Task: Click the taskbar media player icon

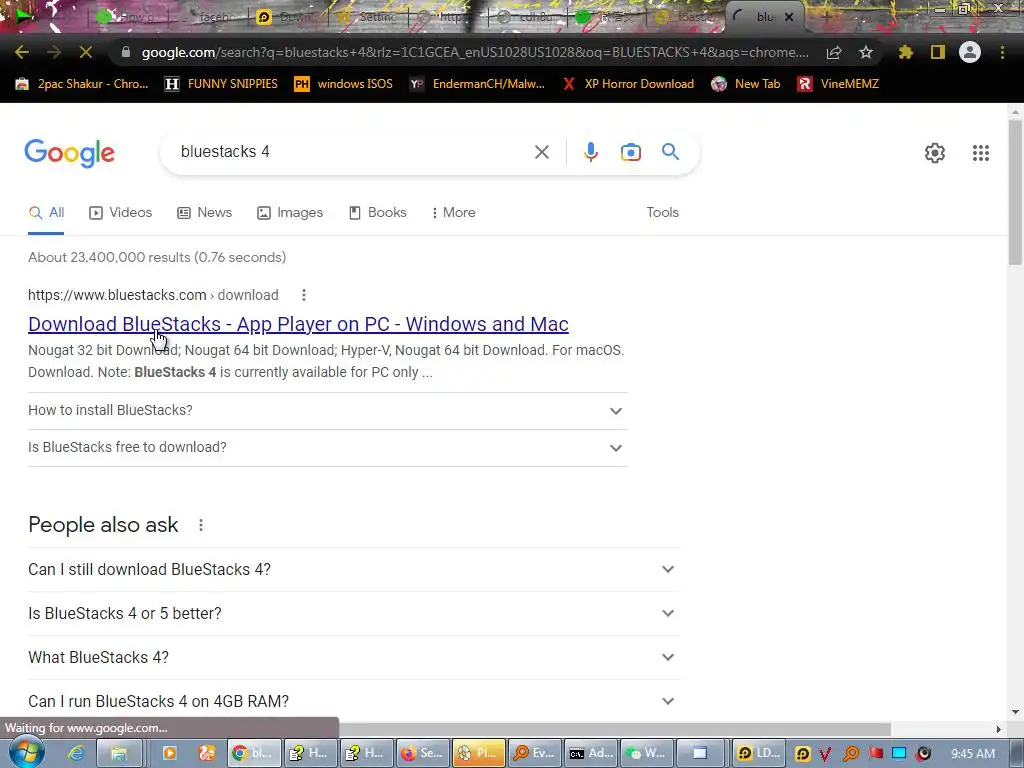Action: pyautogui.click(x=169, y=754)
